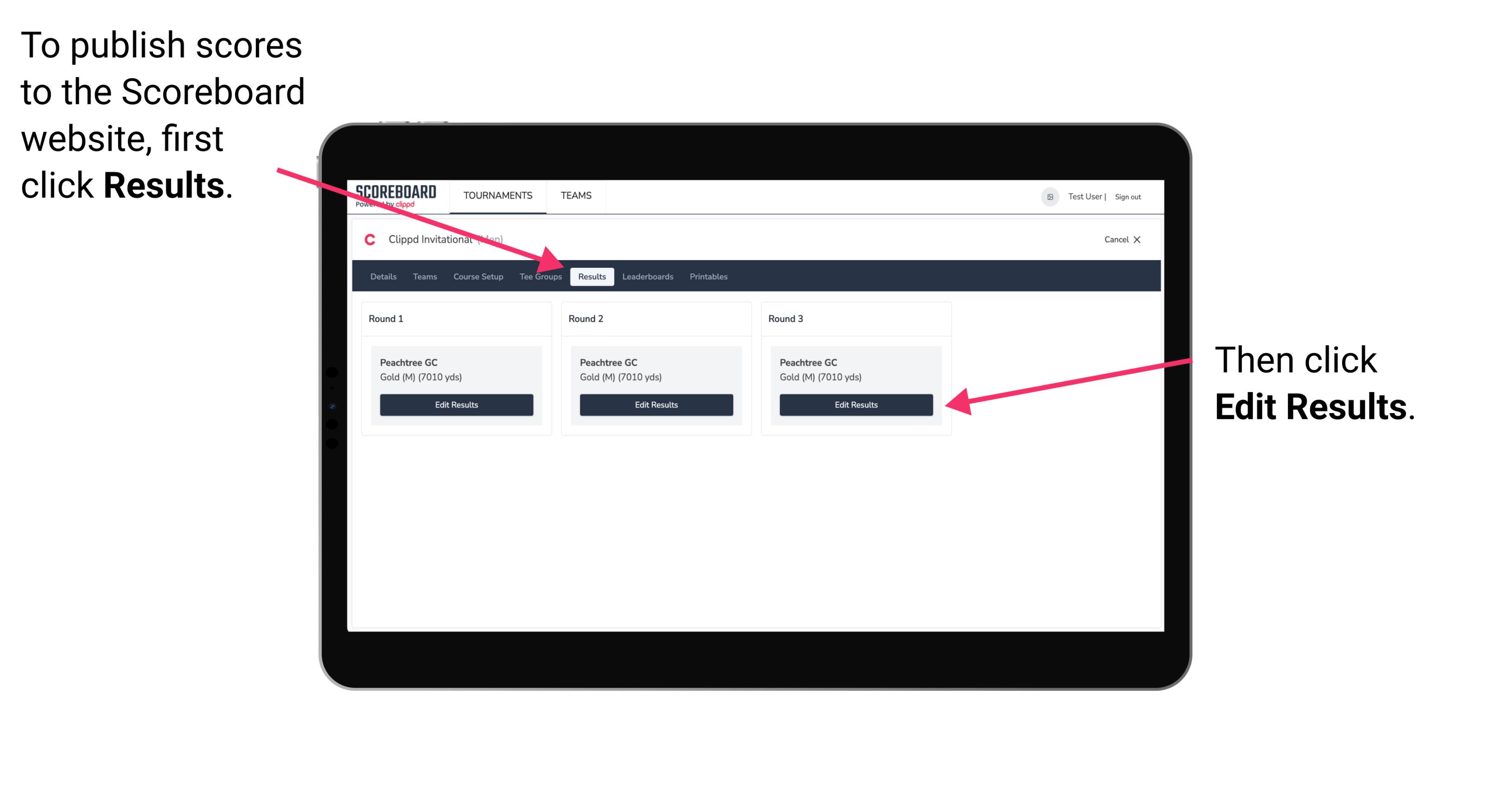Click the Printables section icon
Image resolution: width=1509 pixels, height=812 pixels.
click(708, 276)
